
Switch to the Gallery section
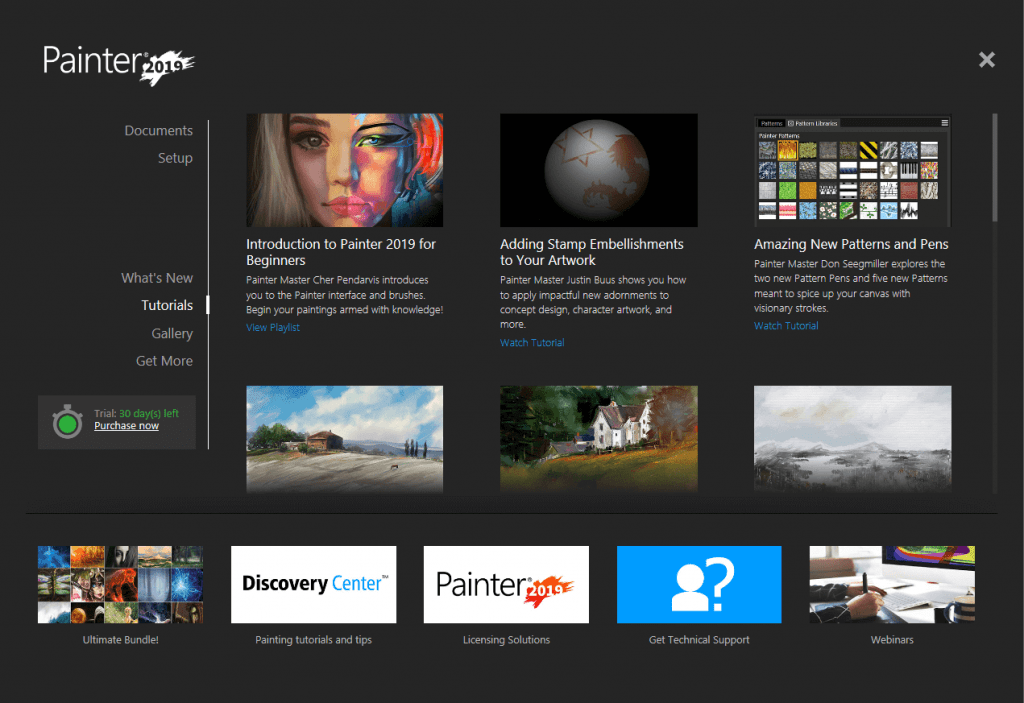[172, 333]
